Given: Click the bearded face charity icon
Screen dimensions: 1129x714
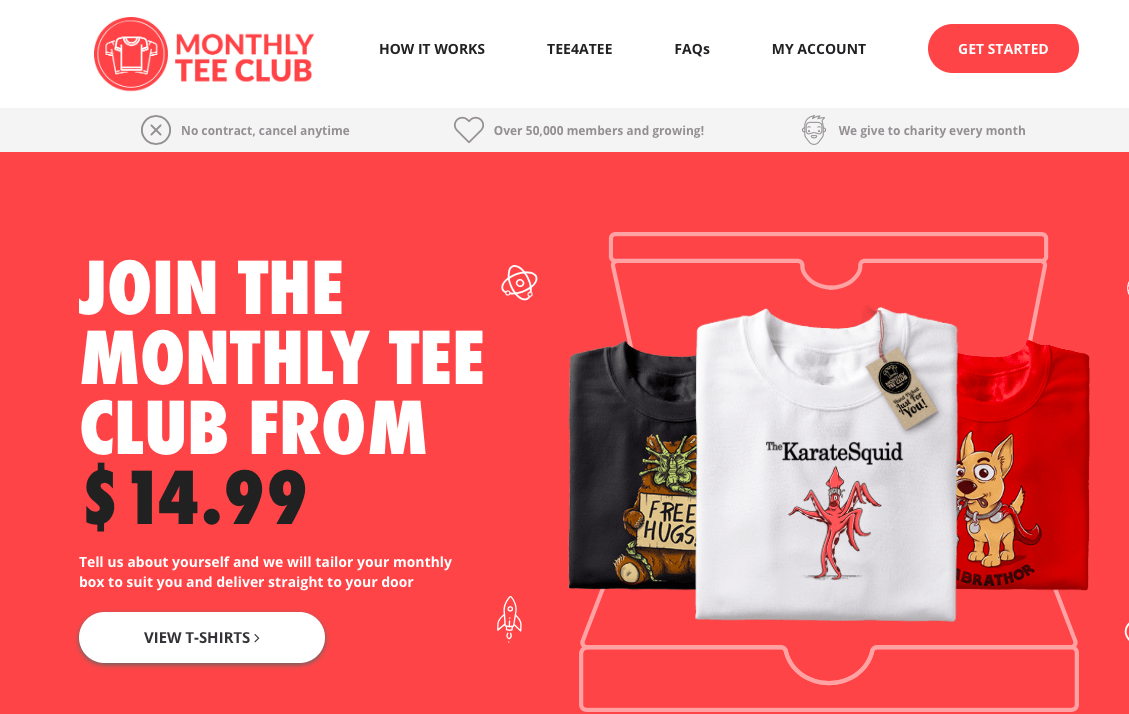Looking at the screenshot, I should pyautogui.click(x=814, y=130).
